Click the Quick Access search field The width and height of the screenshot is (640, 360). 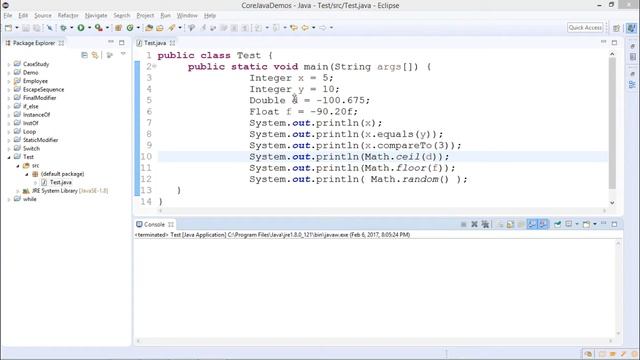coord(585,27)
